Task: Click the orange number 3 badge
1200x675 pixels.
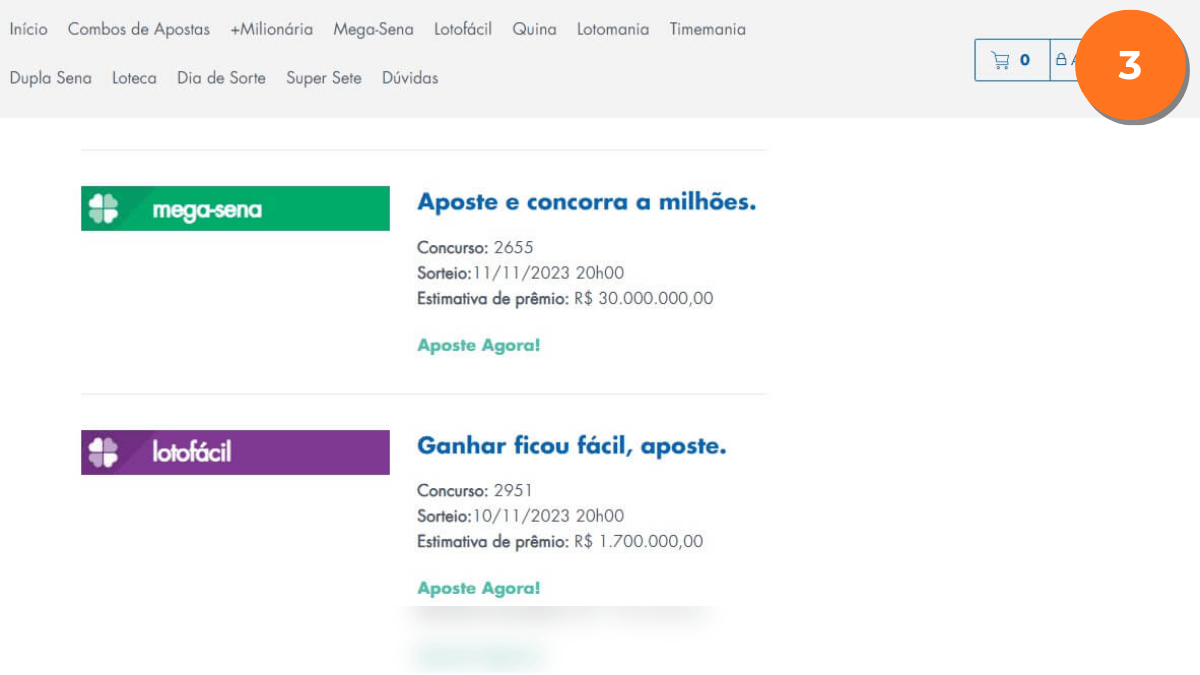Action: pyautogui.click(x=1130, y=67)
